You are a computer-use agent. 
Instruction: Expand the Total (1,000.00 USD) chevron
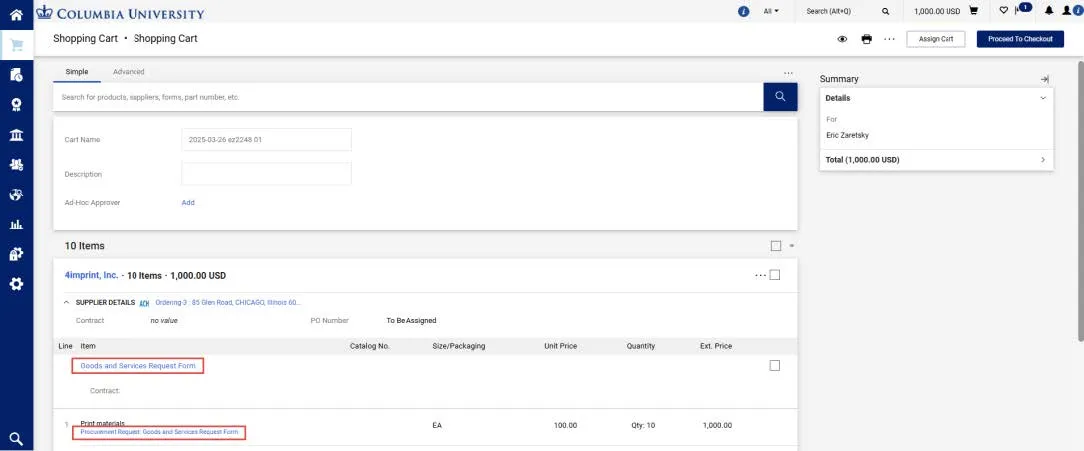(1043, 160)
